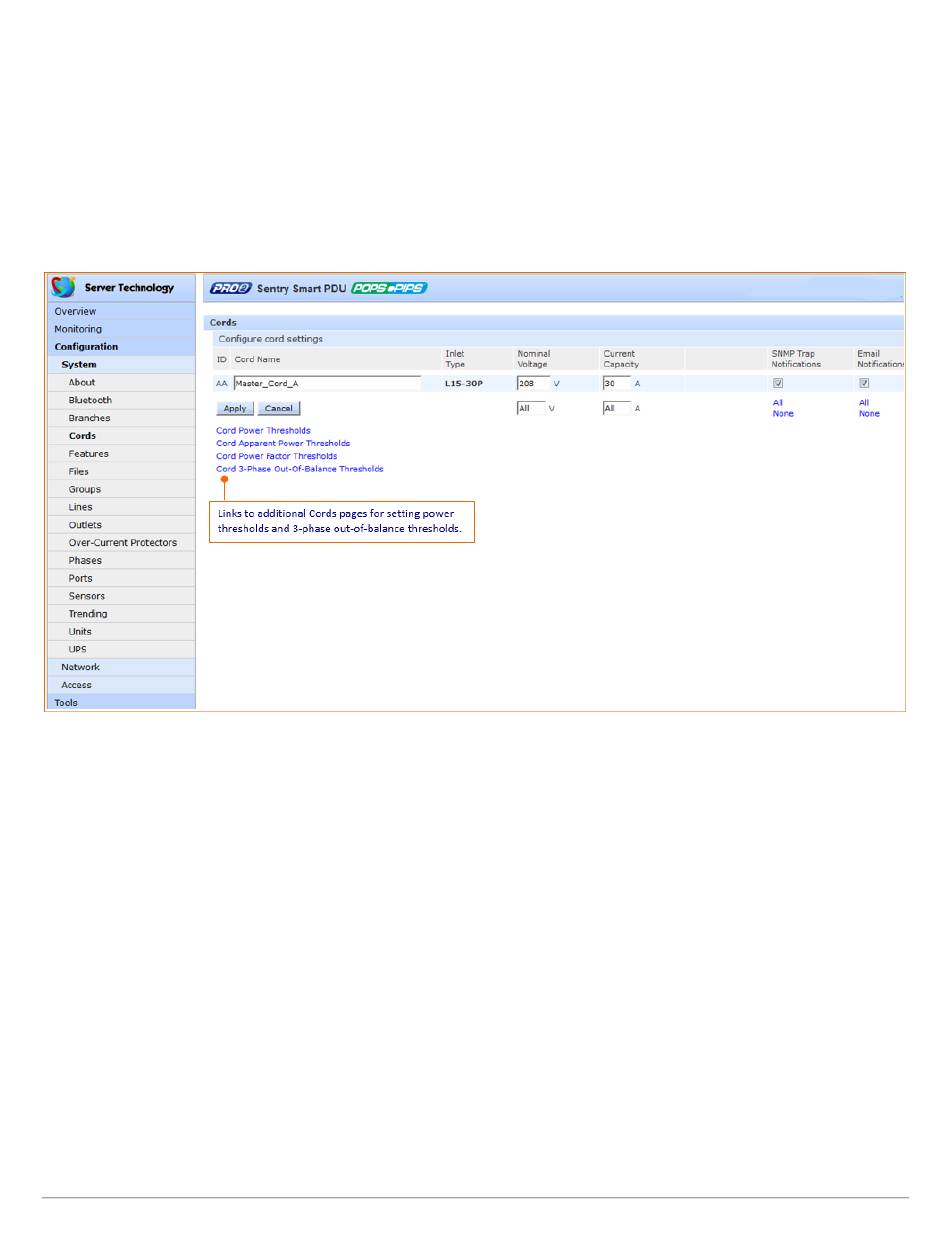Click None under SNMP Trap Notifications
The image size is (950, 1254).
[x=783, y=414]
